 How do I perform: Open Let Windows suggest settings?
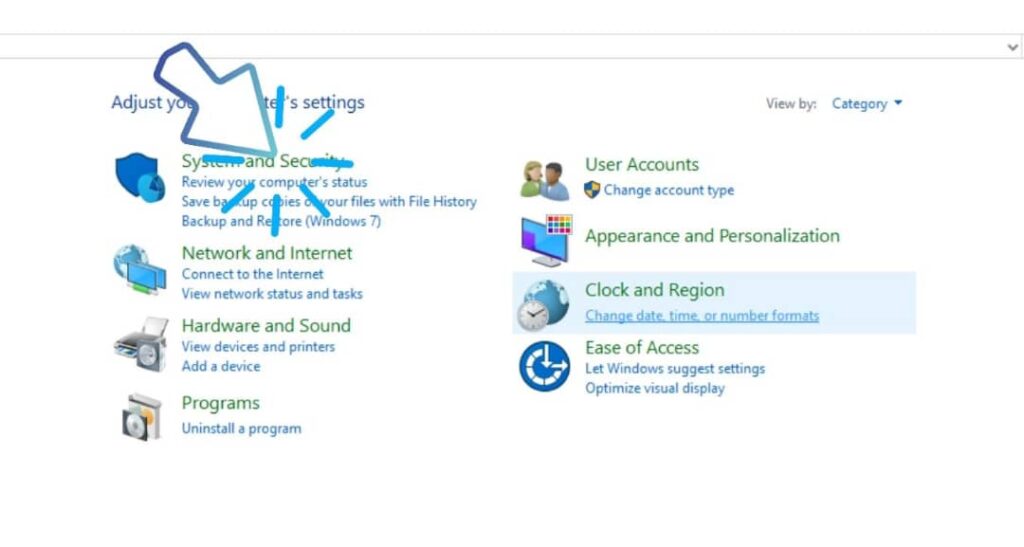coord(675,369)
